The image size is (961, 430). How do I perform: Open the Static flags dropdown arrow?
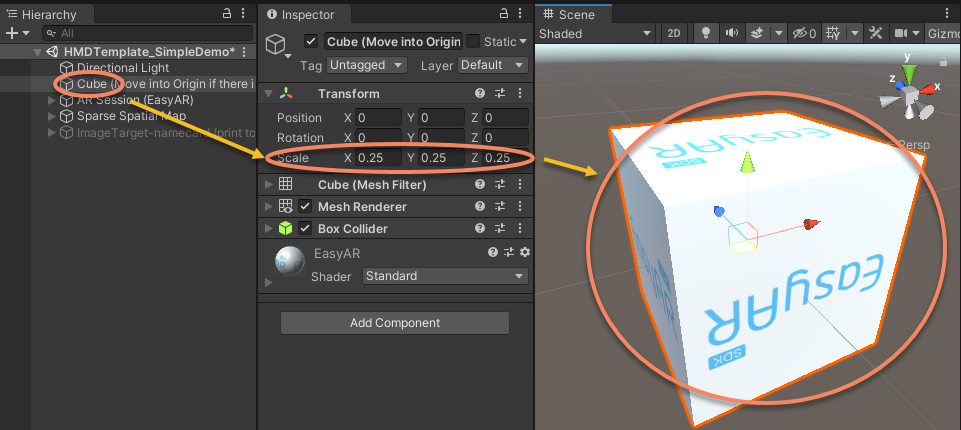point(523,42)
